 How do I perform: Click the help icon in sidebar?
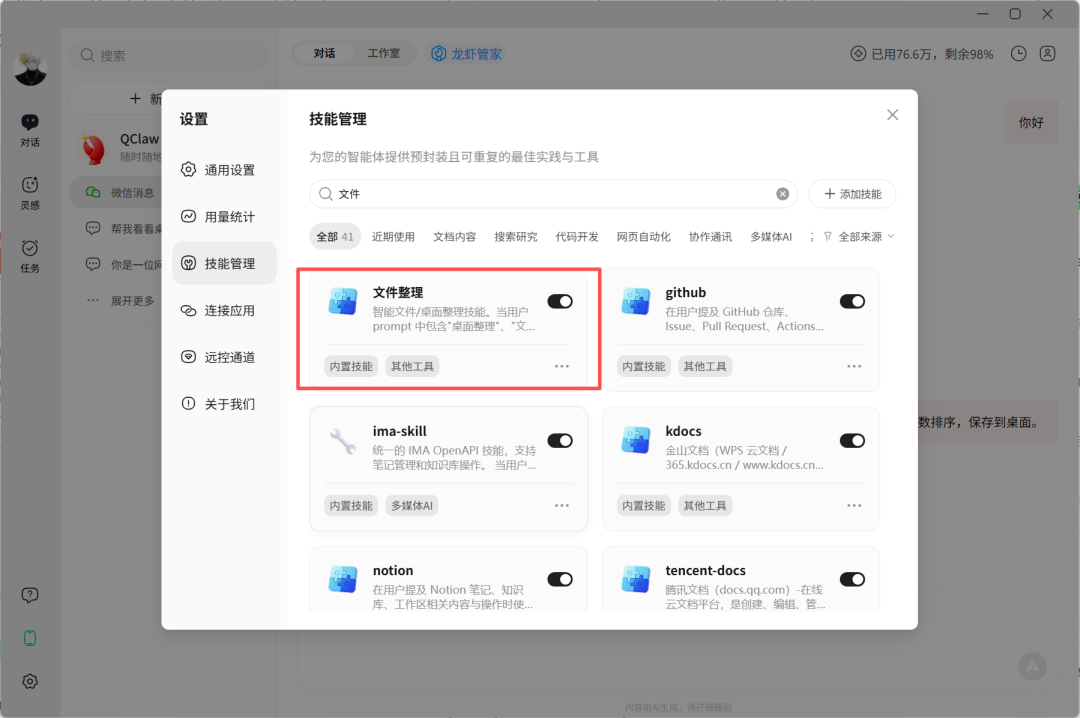(x=30, y=595)
